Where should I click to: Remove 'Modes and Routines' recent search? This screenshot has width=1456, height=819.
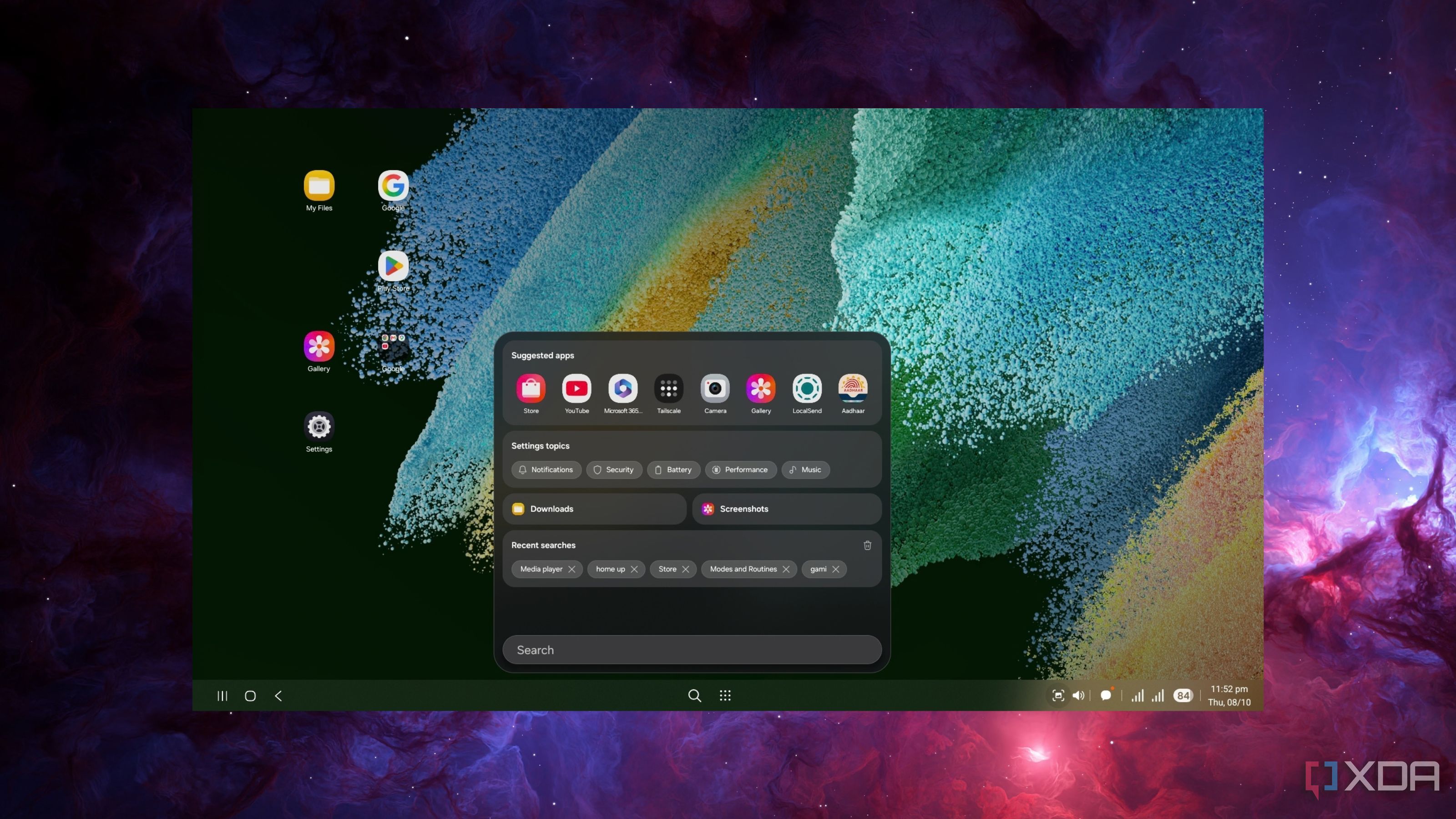pos(786,569)
